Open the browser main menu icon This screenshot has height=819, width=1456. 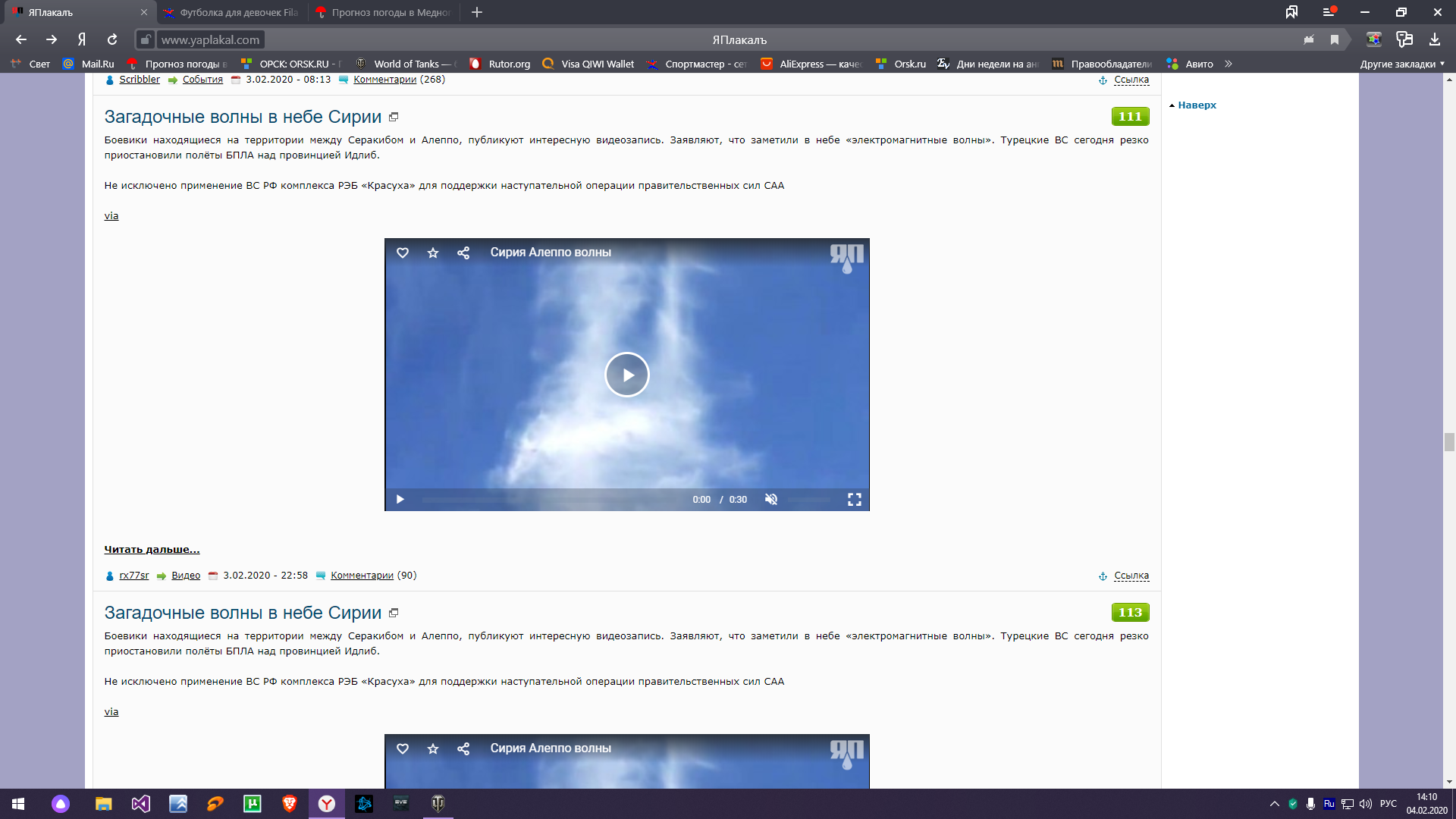coord(1329,12)
